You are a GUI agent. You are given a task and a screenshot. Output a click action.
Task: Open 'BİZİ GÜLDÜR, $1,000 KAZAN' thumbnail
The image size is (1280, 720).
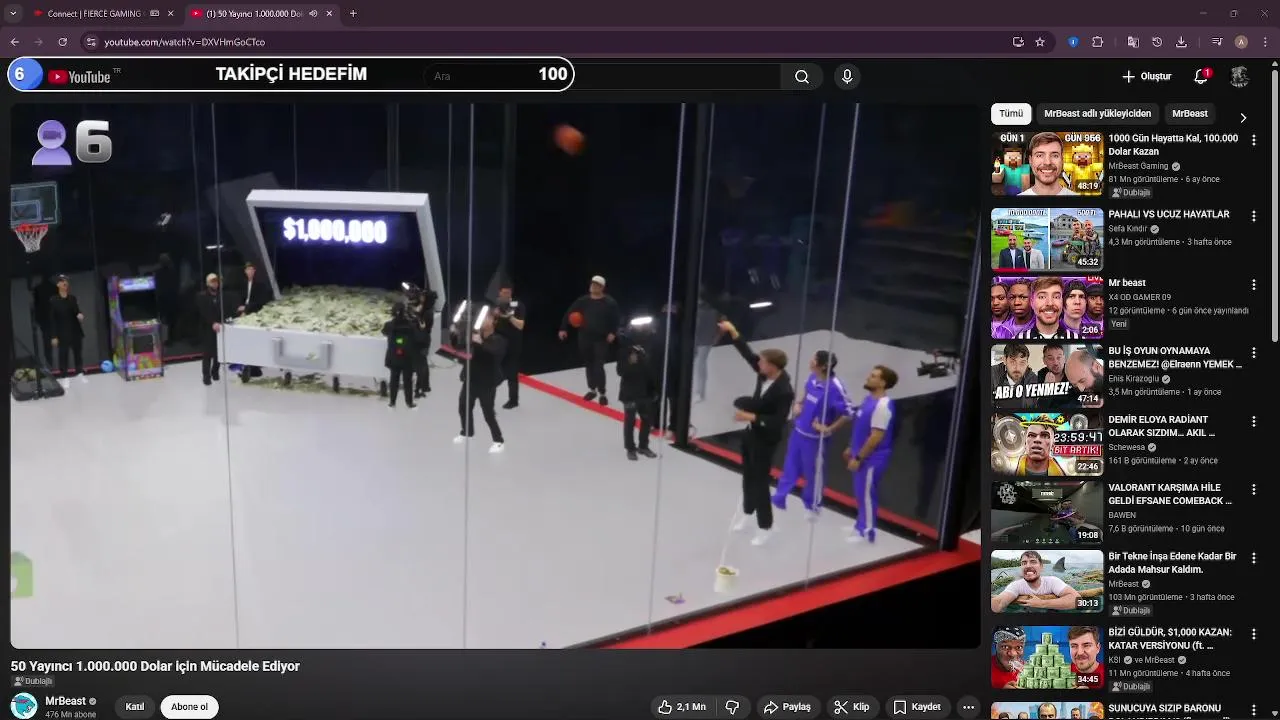tap(1047, 657)
